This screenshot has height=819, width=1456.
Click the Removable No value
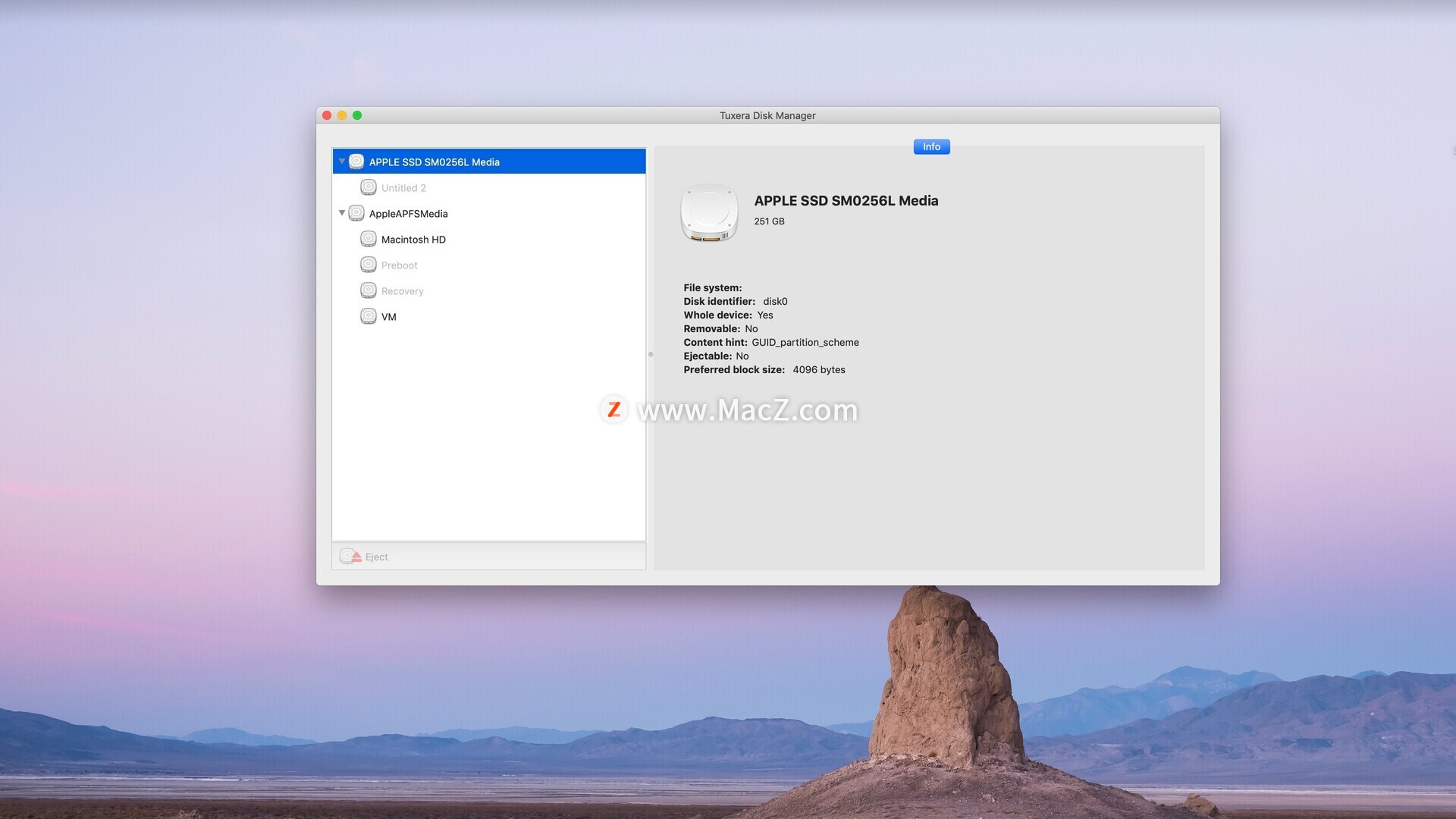tap(752, 329)
